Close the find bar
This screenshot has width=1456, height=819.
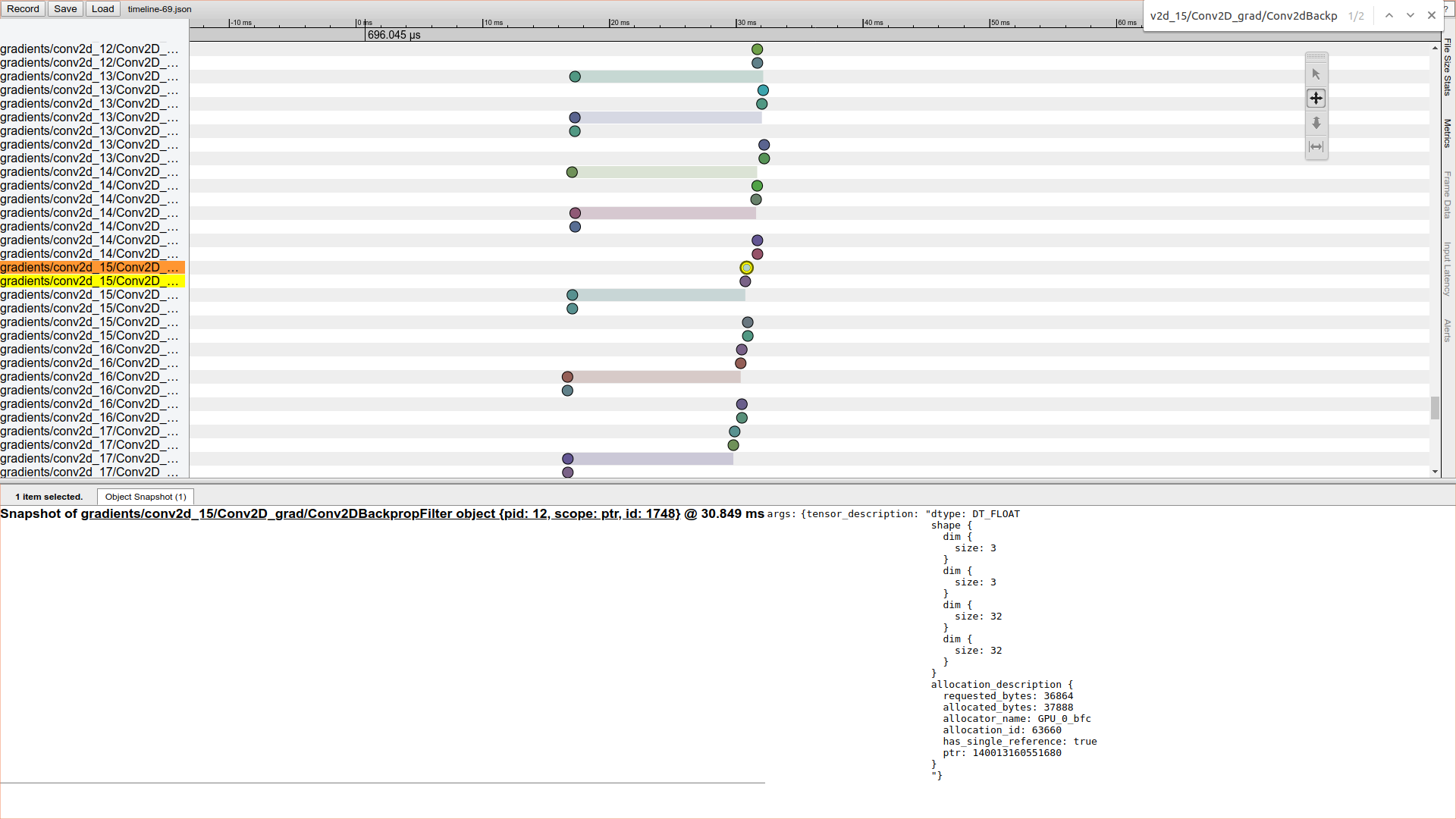click(1431, 16)
